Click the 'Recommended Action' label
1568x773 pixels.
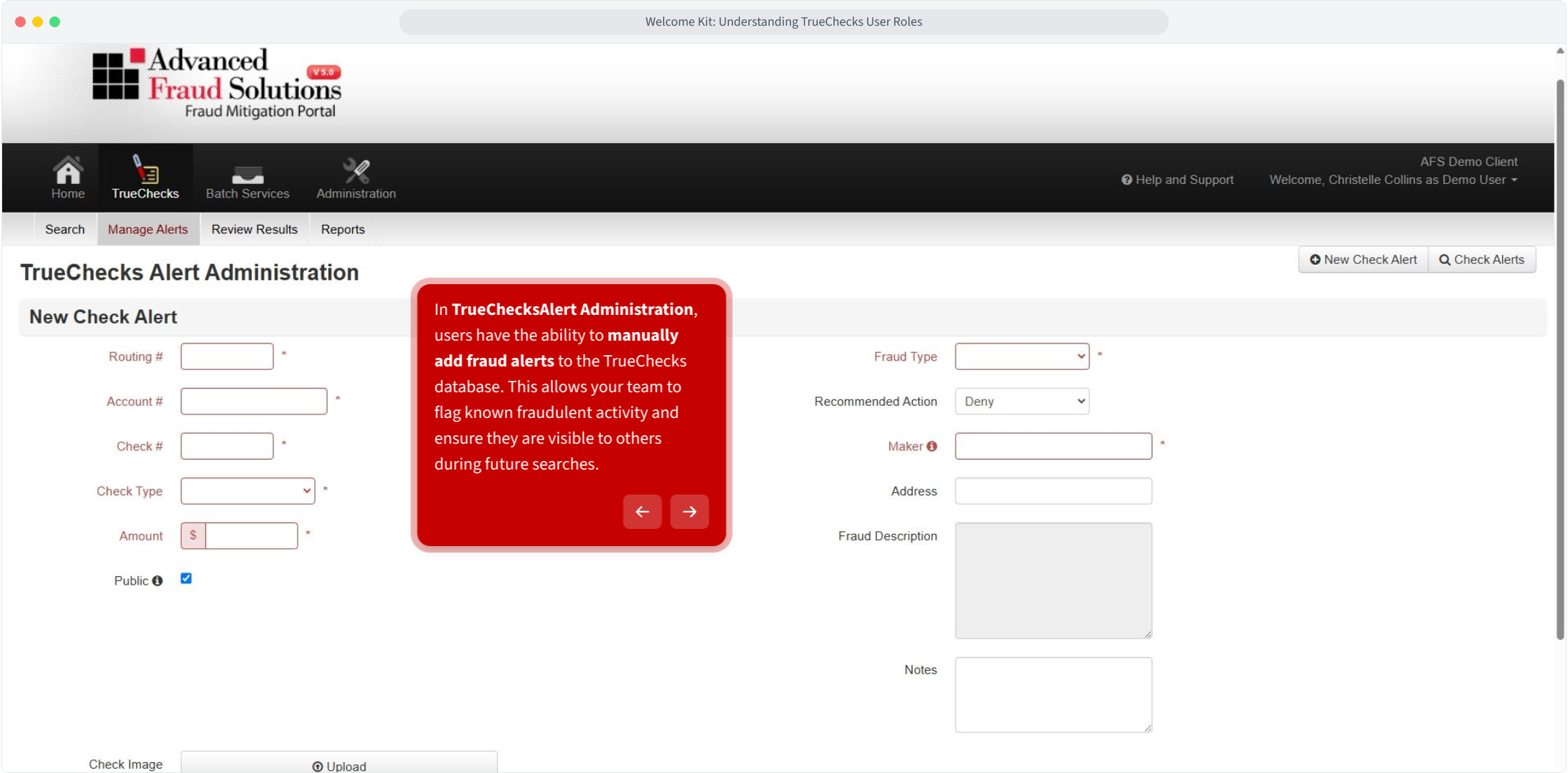point(876,402)
